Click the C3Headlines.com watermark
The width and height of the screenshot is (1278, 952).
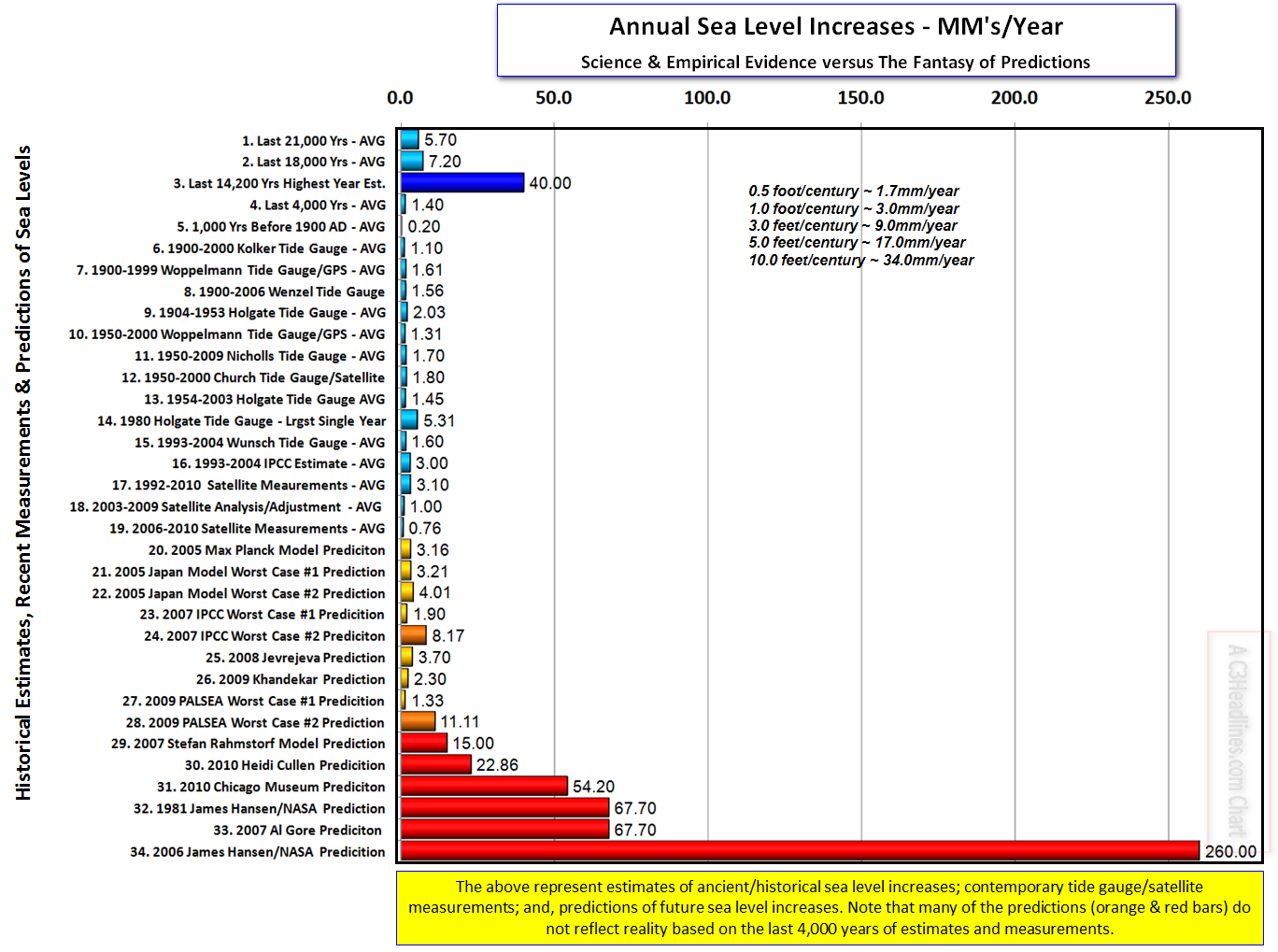(x=1237, y=738)
